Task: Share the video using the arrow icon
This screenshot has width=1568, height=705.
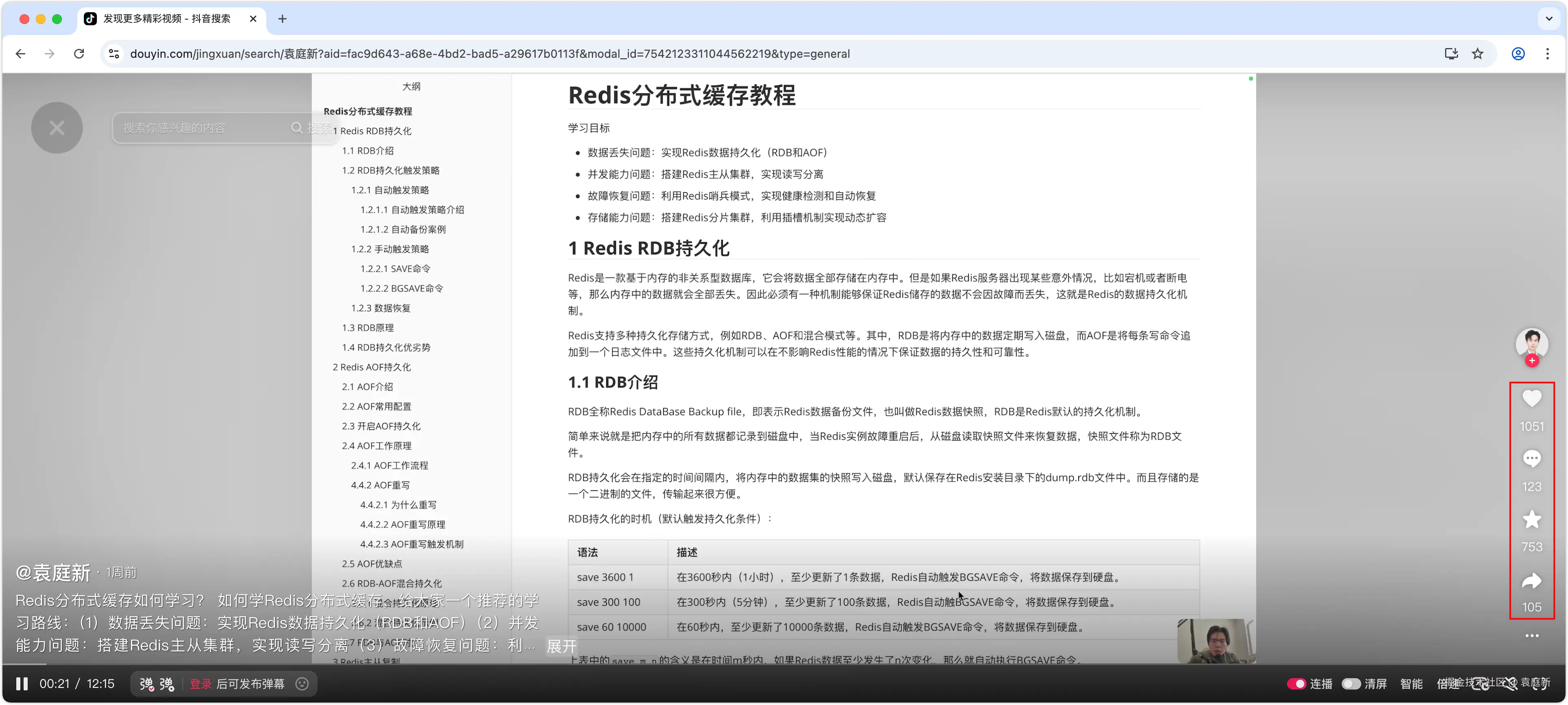Action: (1531, 581)
